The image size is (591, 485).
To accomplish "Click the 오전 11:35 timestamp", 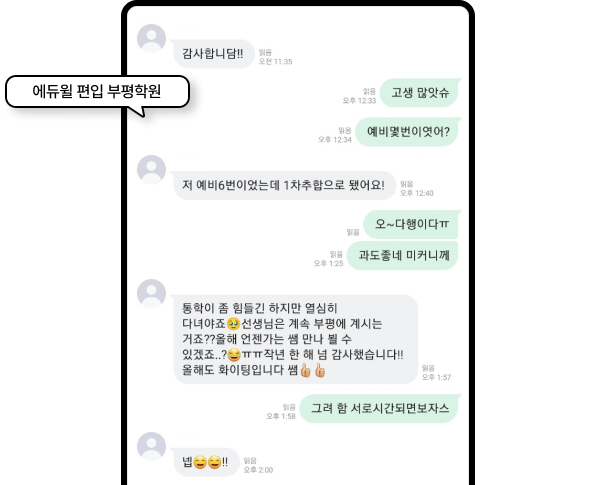I will [275, 61].
